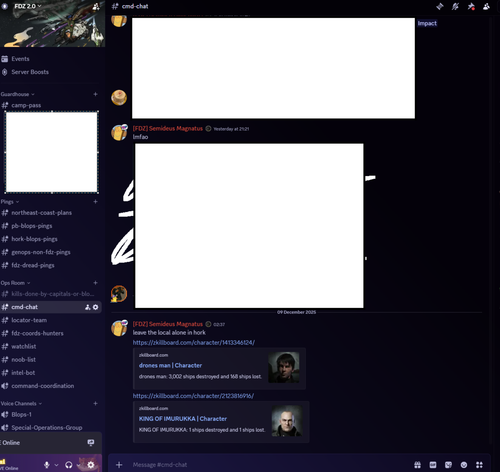Click the plus attachment button in message bar
The height and width of the screenshot is (472, 500).
coord(119,465)
